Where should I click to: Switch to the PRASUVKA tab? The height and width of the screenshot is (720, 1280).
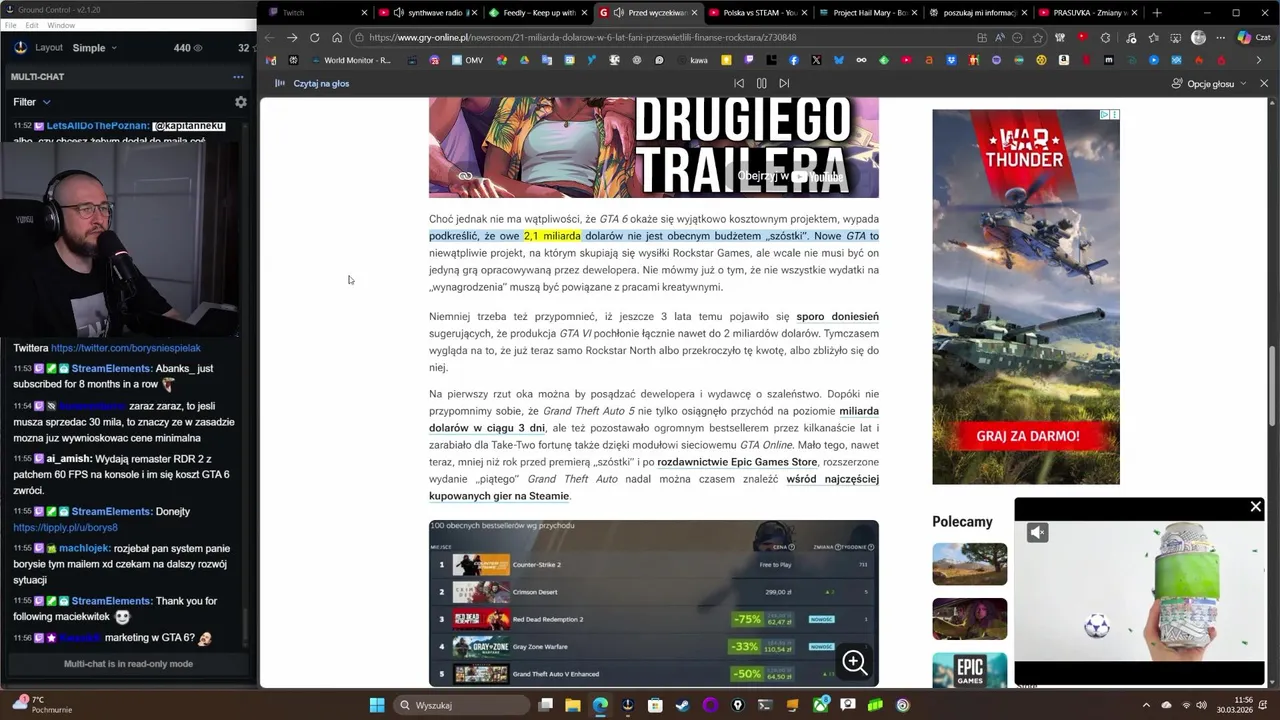click(1089, 13)
